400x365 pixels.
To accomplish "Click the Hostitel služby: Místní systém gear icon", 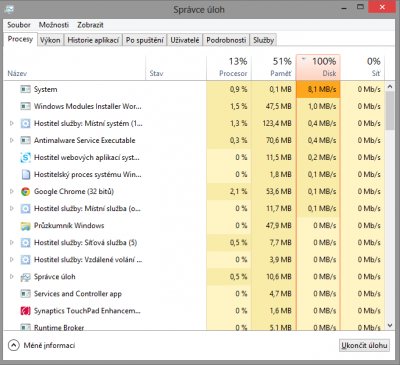I will pyautogui.click(x=25, y=123).
